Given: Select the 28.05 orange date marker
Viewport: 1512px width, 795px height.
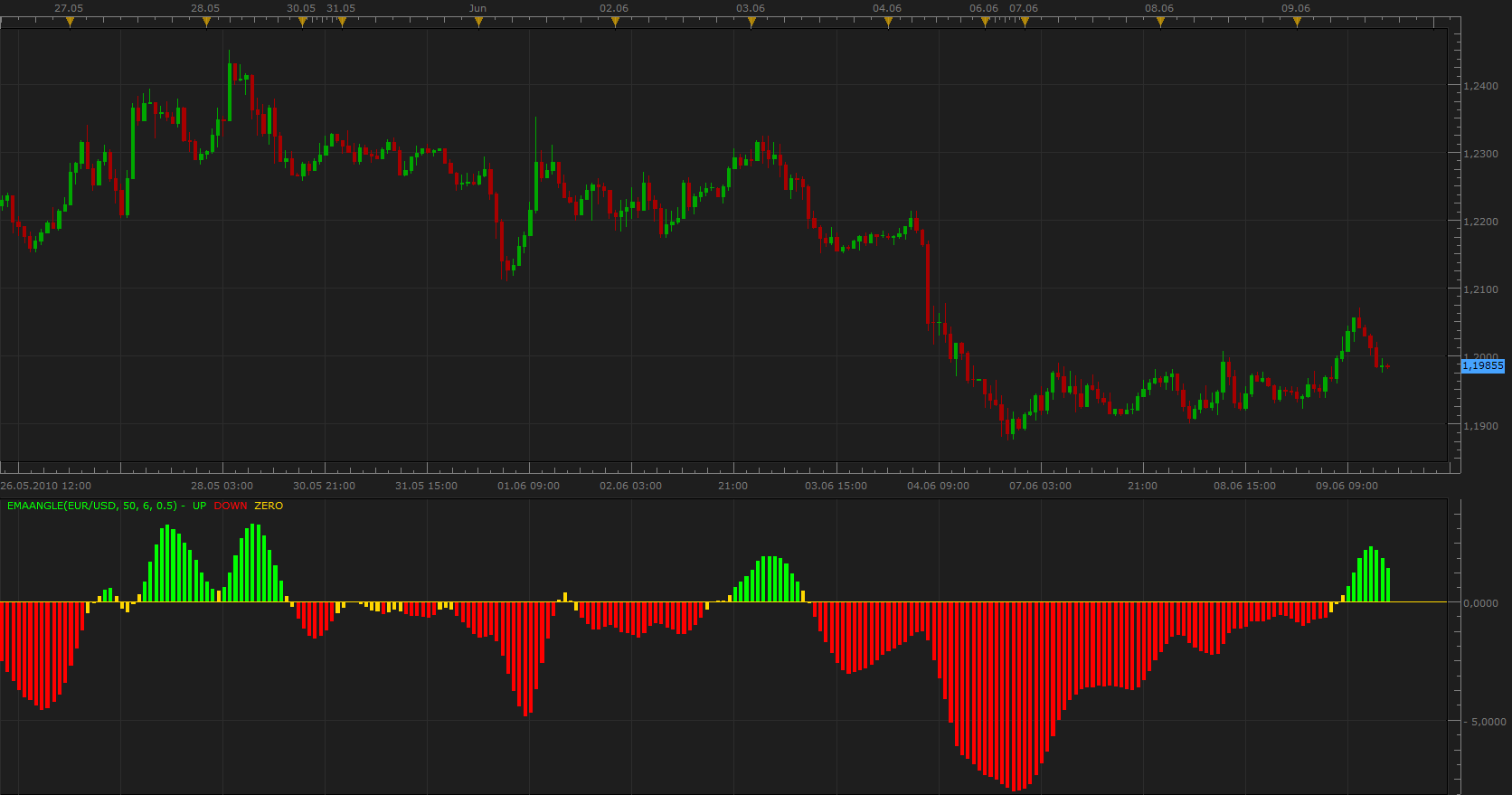Looking at the screenshot, I should tap(206, 22).
